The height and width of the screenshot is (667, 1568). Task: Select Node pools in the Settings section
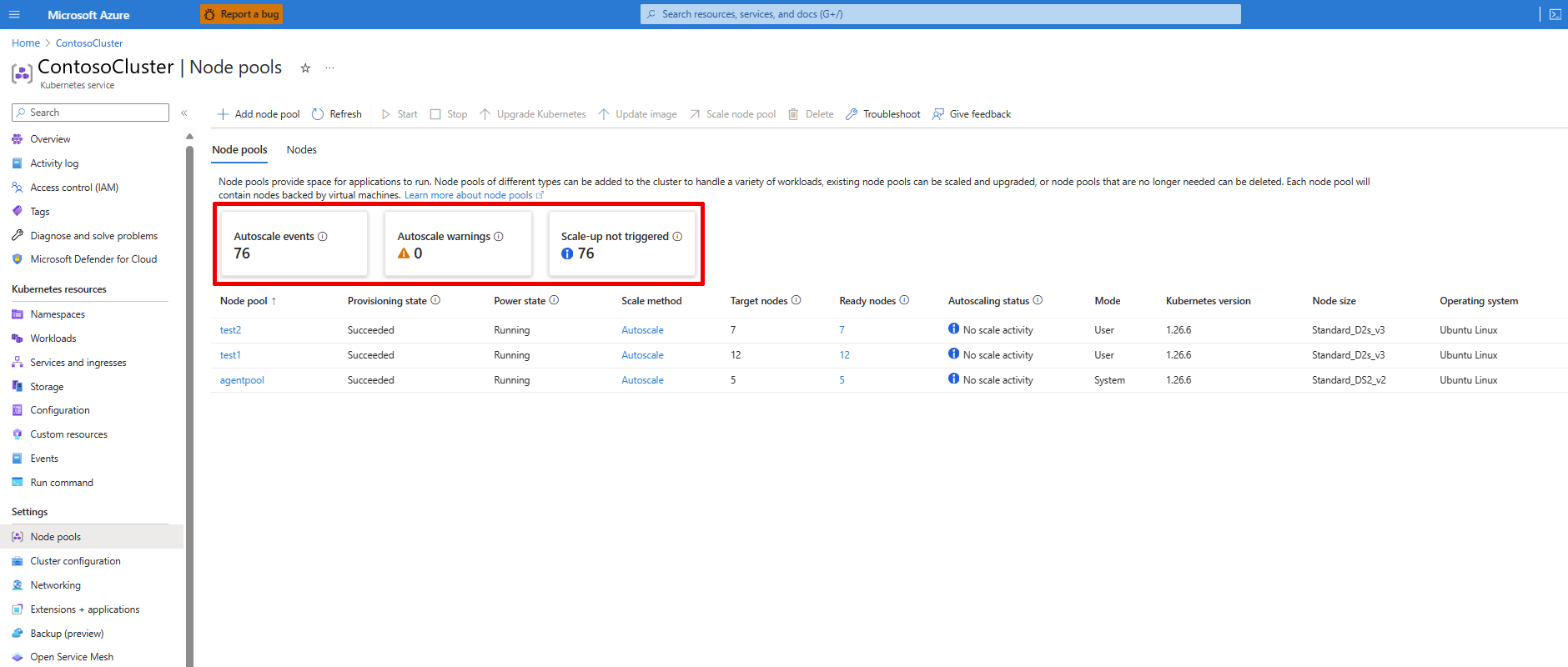[x=92, y=537]
